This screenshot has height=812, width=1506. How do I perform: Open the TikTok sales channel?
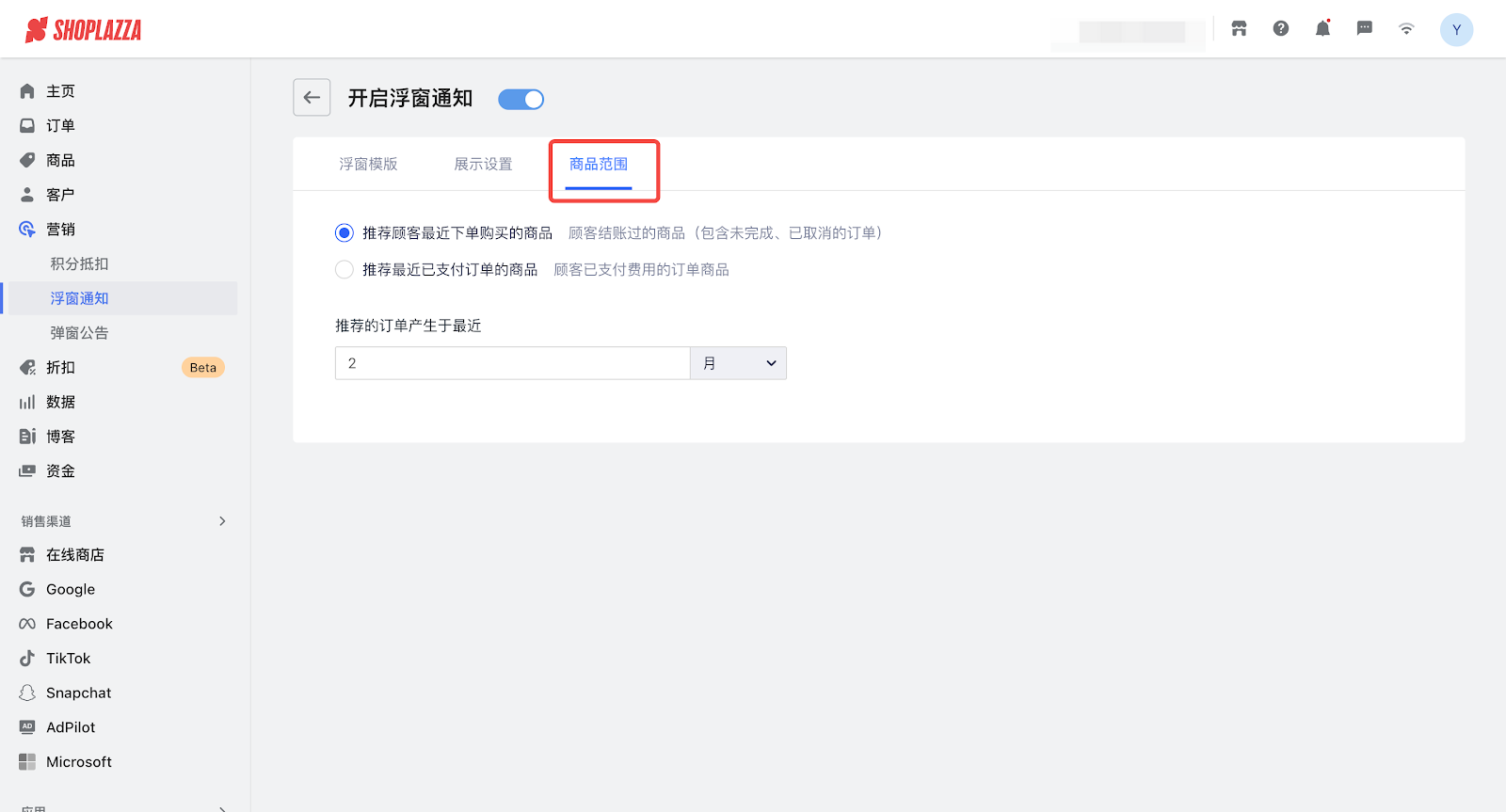(68, 659)
